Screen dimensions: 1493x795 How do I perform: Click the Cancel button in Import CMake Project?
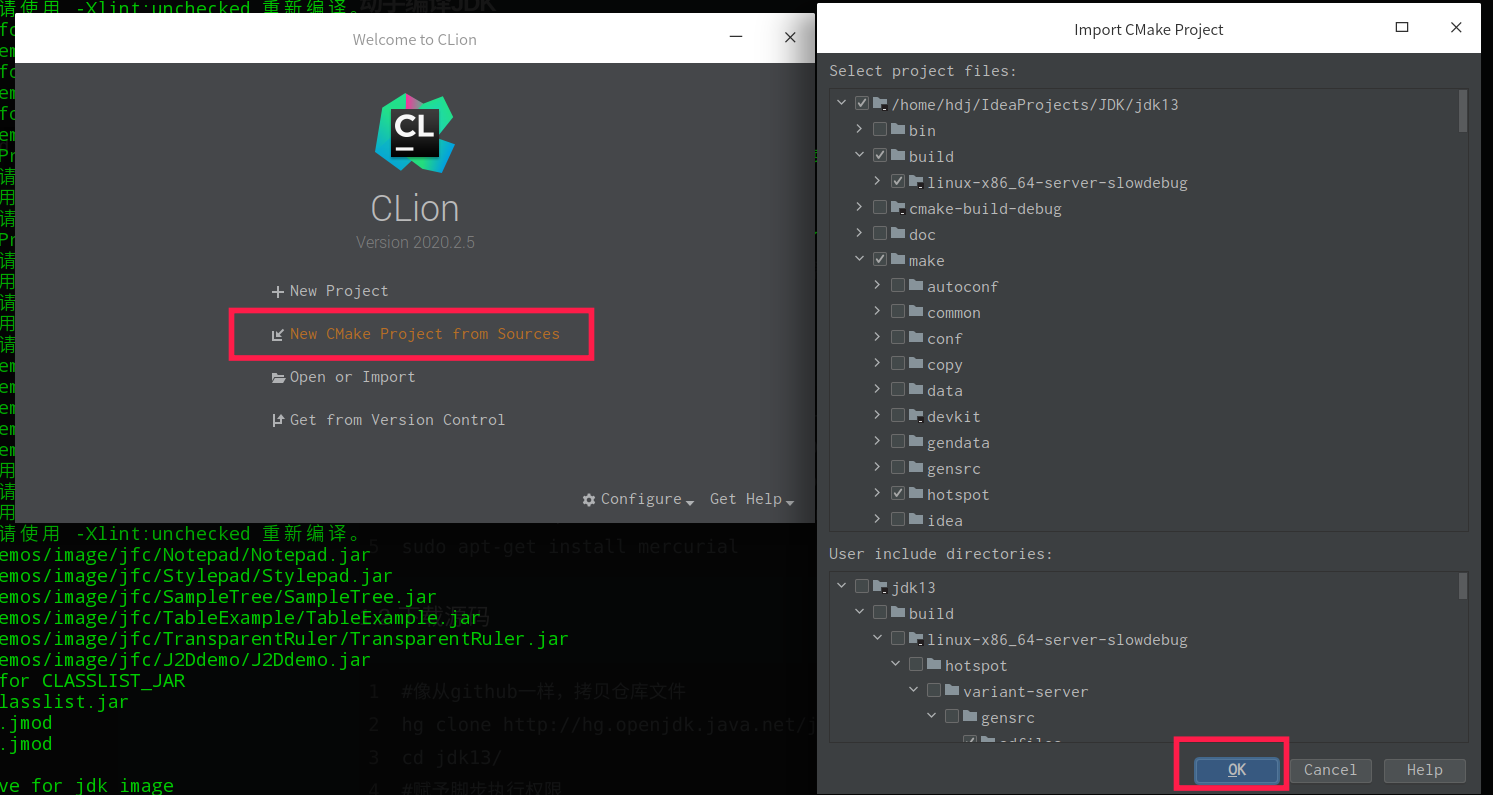(x=1330, y=770)
